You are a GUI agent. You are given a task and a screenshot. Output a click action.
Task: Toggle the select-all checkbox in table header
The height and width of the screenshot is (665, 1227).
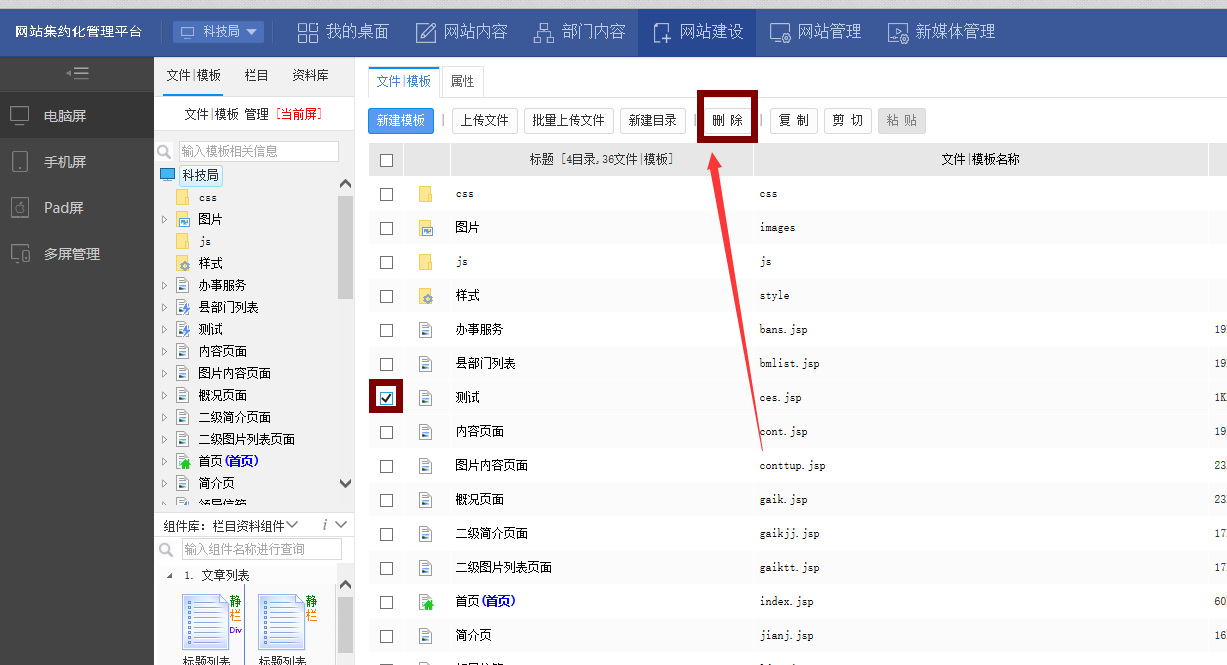(x=386, y=160)
